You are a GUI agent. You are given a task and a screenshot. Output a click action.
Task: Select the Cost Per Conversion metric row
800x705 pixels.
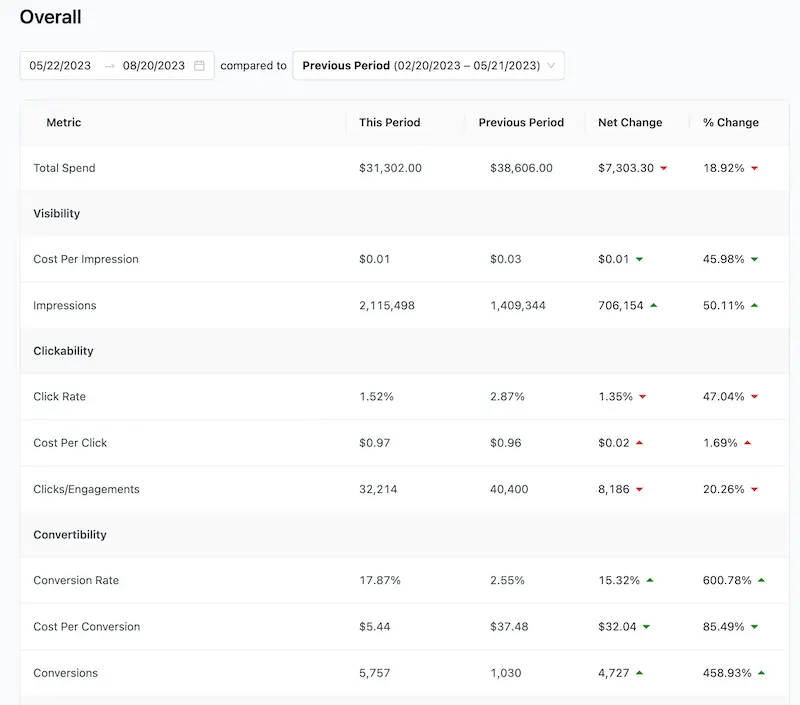(x=87, y=627)
